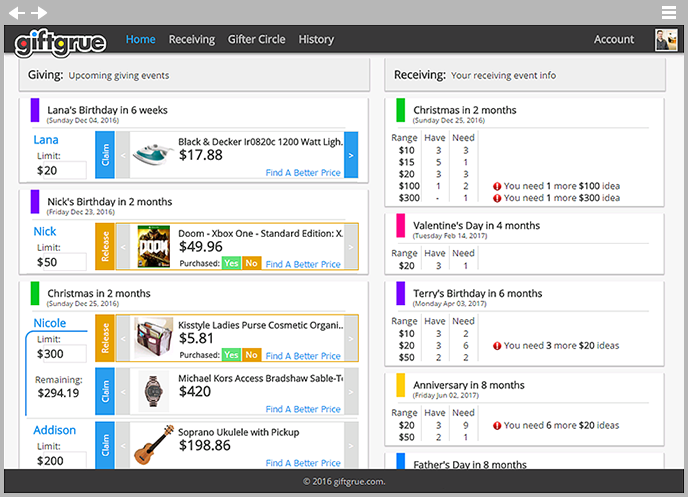Open Addison's profile link
688x497 pixels.
coord(54,430)
